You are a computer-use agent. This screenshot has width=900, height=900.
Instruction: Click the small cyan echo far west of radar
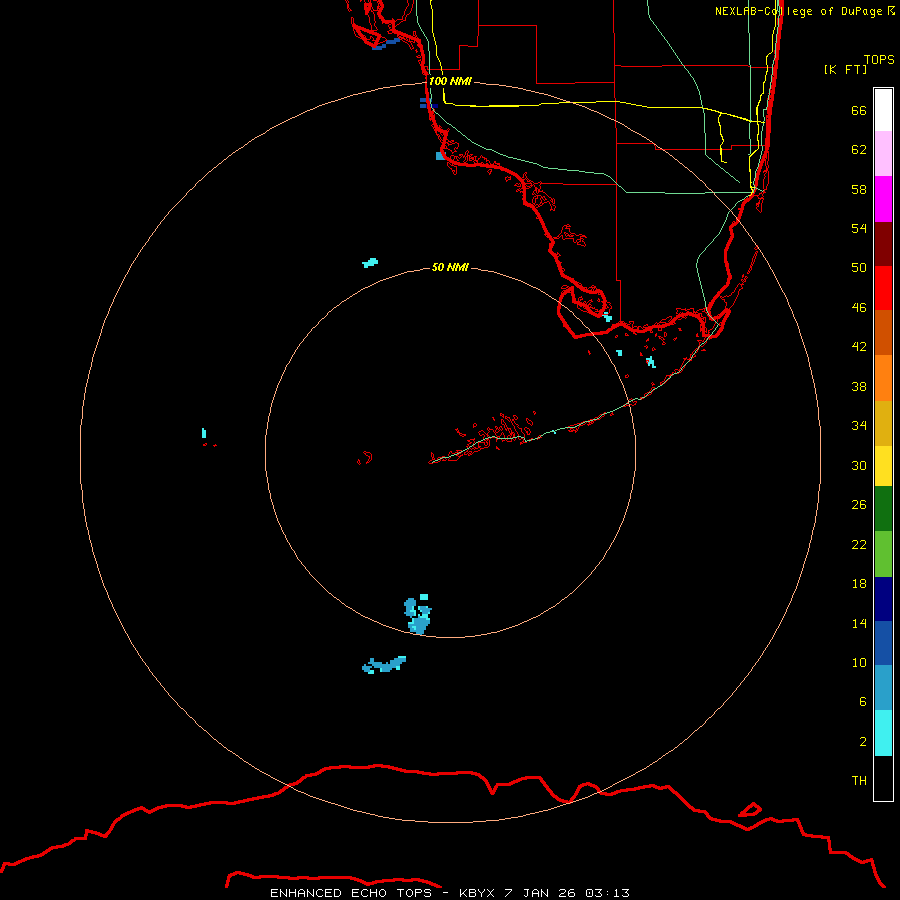coord(204,433)
